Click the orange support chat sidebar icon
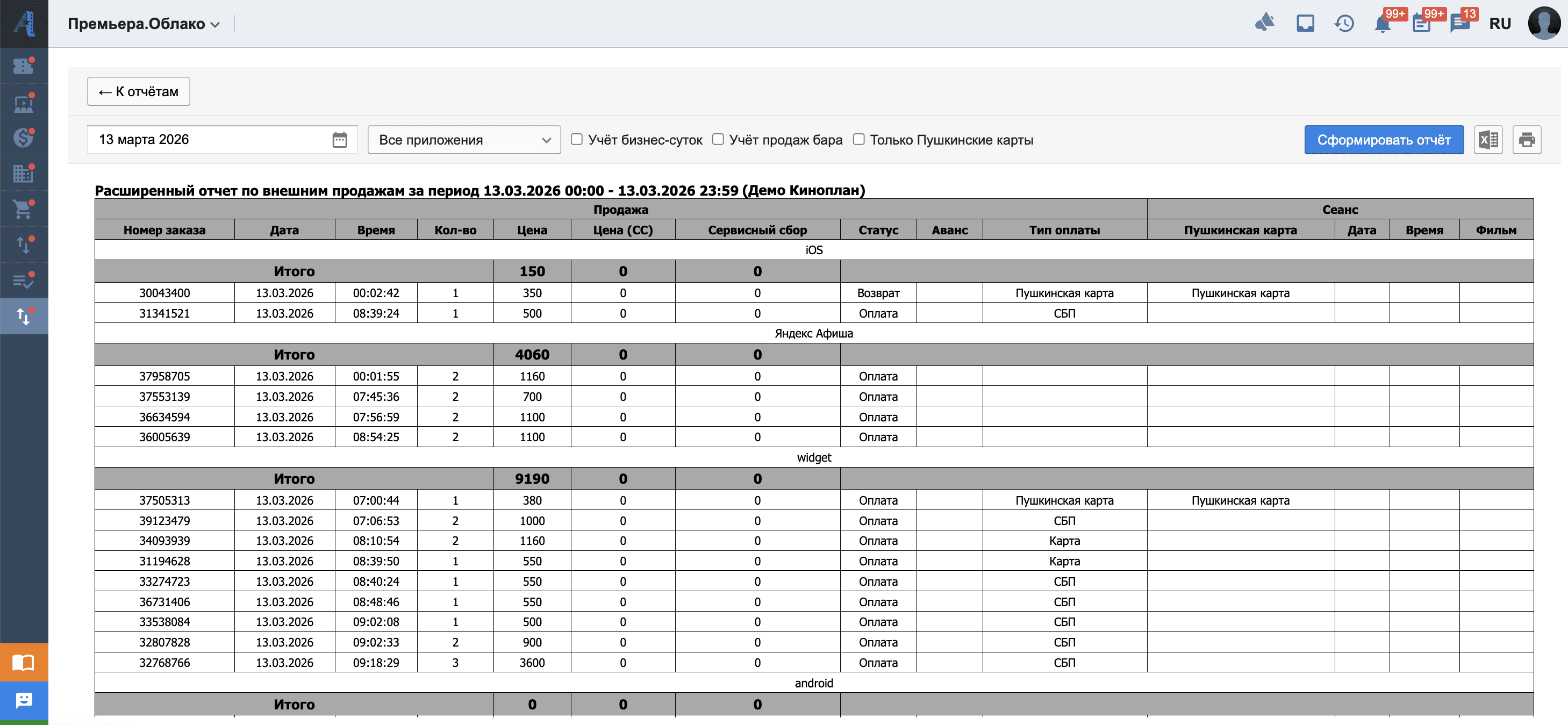1568x725 pixels. click(23, 700)
